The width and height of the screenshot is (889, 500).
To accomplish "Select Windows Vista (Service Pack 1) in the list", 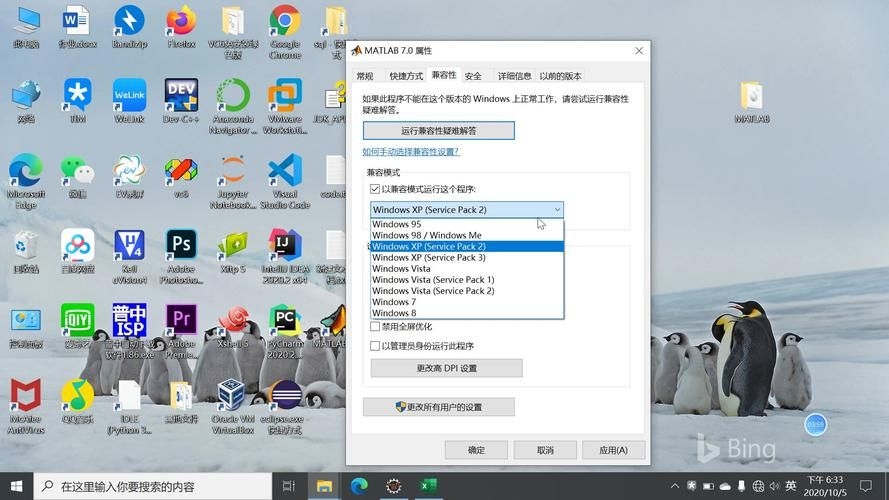I will pyautogui.click(x=432, y=280).
